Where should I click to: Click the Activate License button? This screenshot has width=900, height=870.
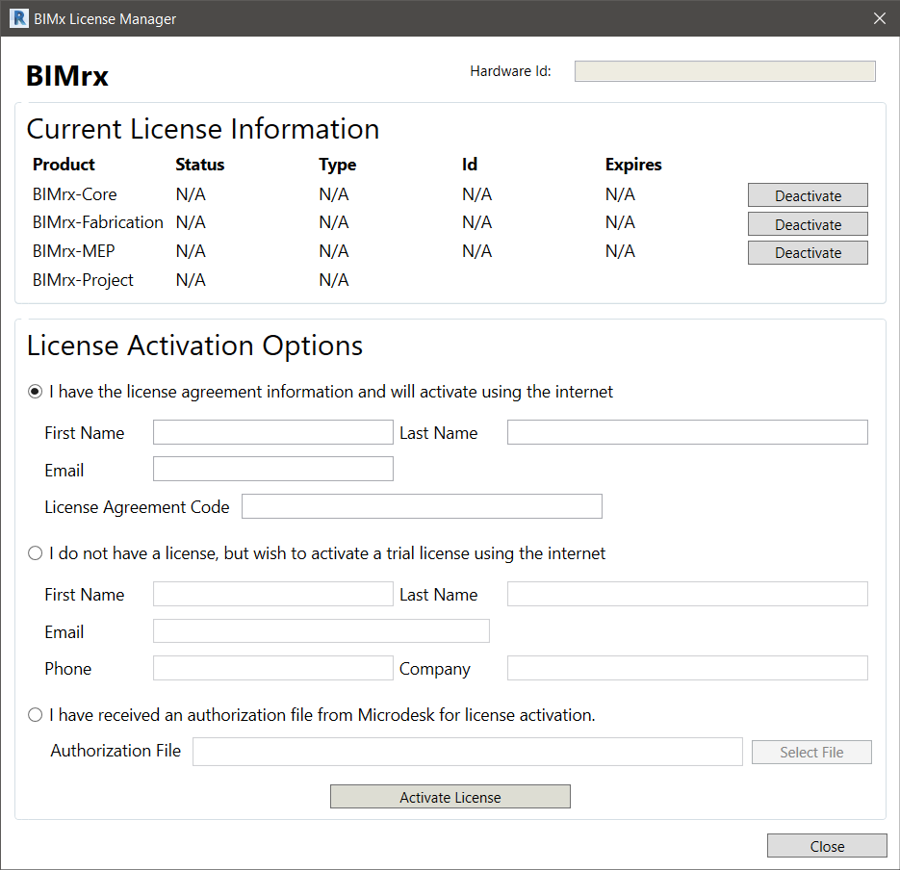click(x=450, y=797)
